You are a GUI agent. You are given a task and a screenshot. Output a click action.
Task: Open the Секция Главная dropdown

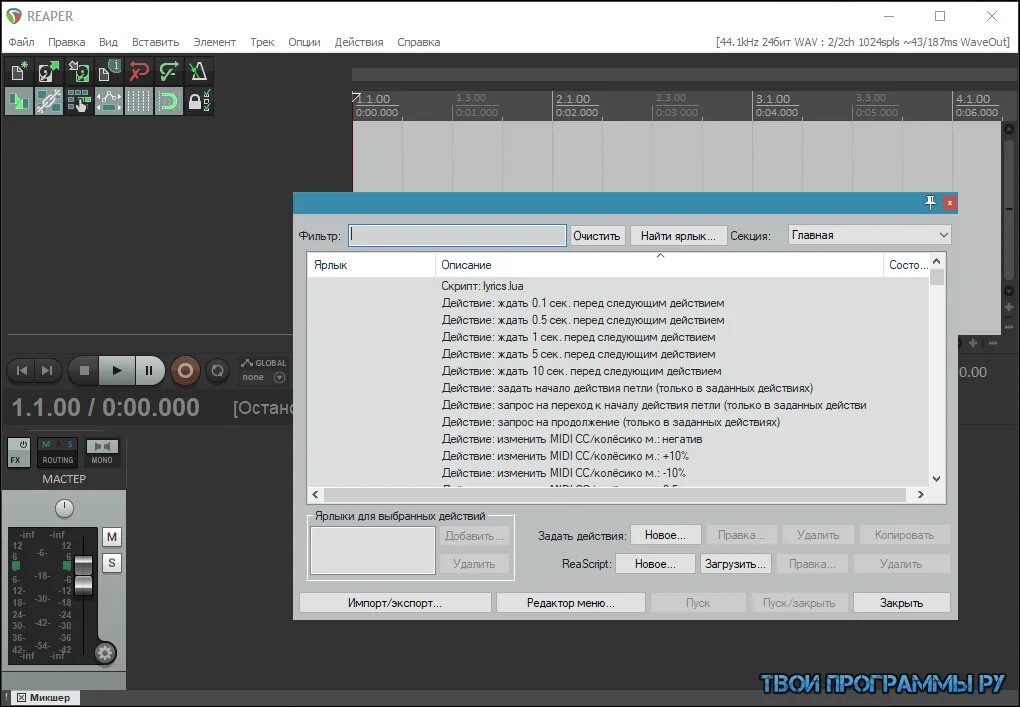[x=869, y=235]
